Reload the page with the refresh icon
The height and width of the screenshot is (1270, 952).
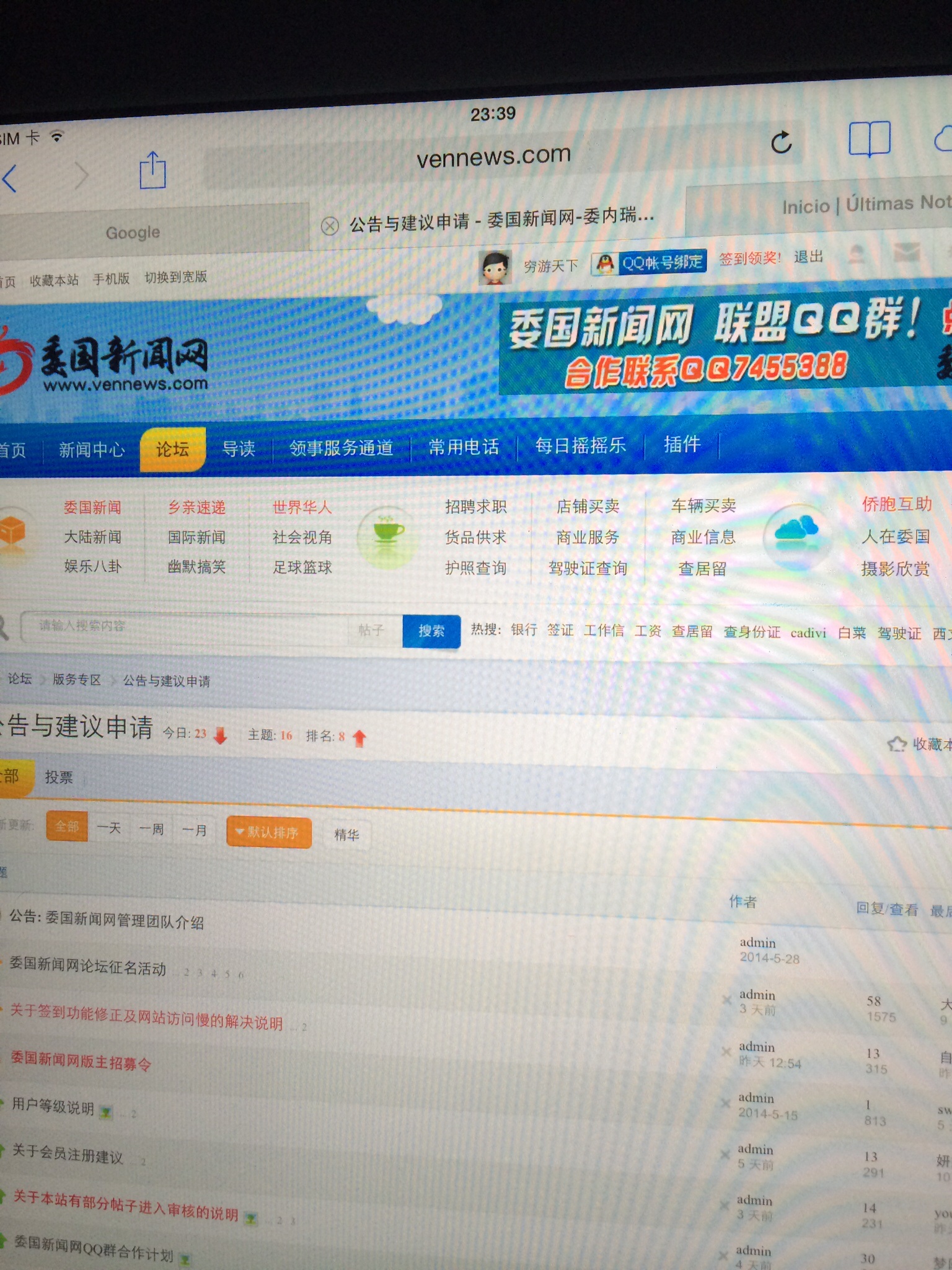[782, 142]
